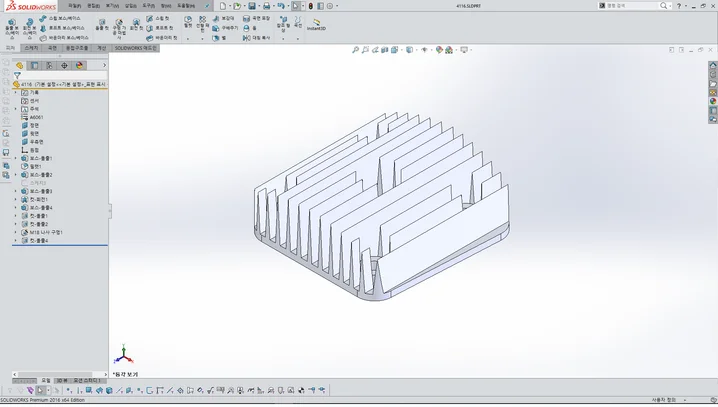This screenshot has width=718, height=407.
Task: Select the SOLIDWORKS 애드인 ribbon tab
Action: coord(135,47)
